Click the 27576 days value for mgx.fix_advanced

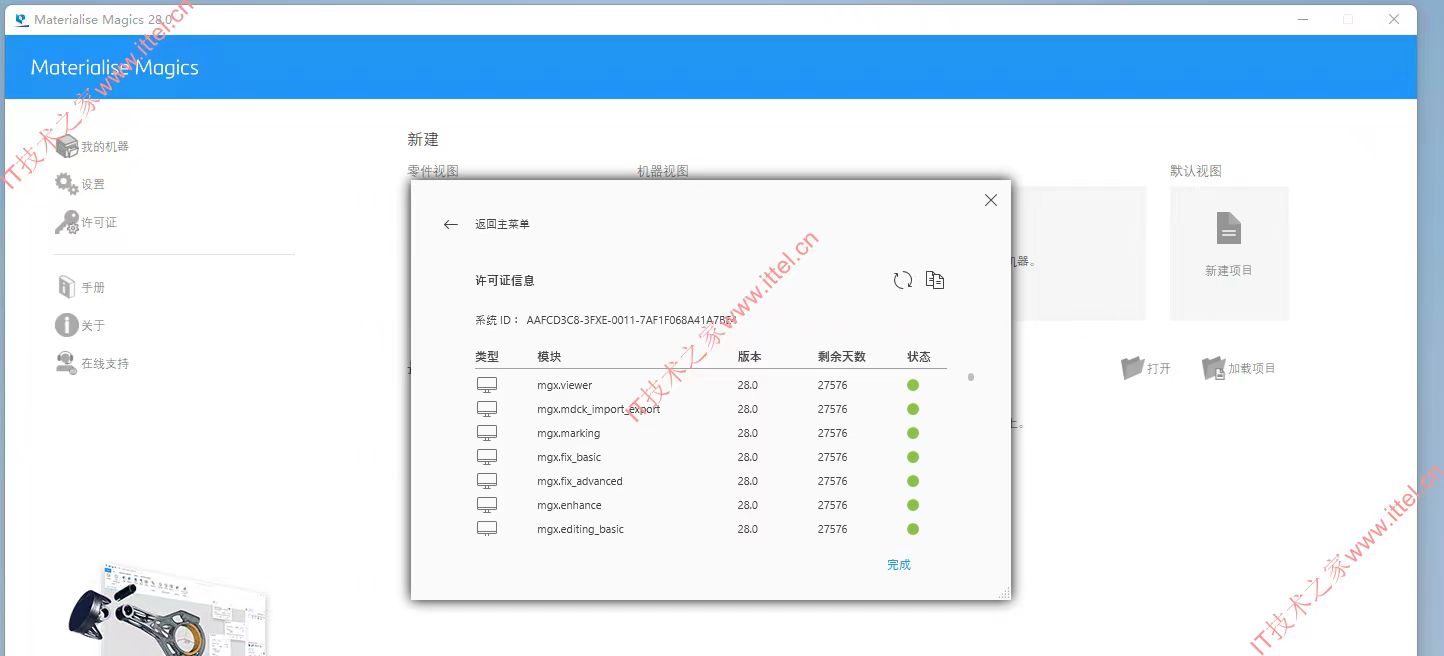[x=832, y=481]
